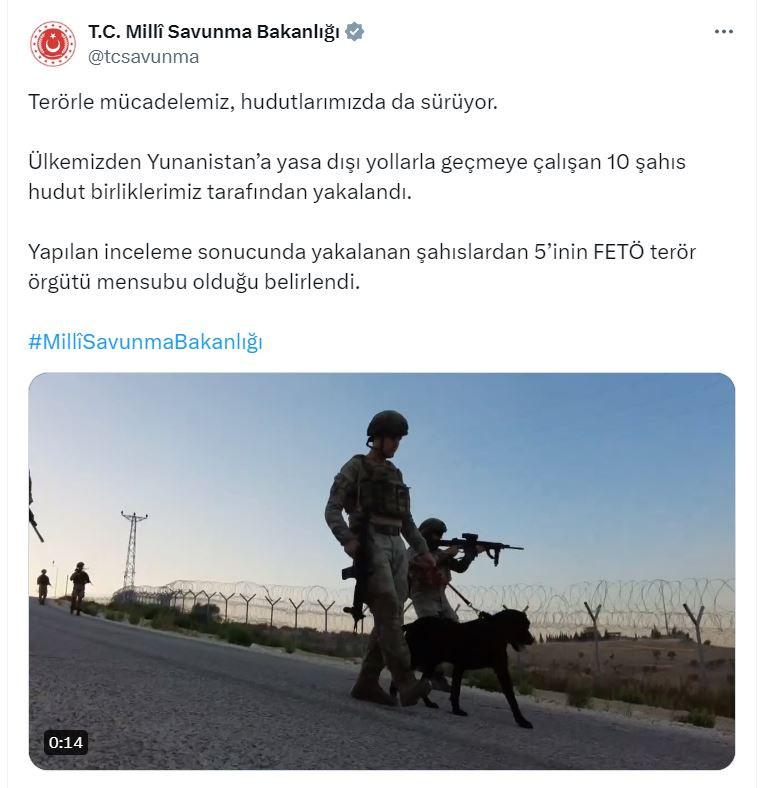Screen dimensions: 774x788
Task: Play the border patrol video
Action: pyautogui.click(x=382, y=571)
